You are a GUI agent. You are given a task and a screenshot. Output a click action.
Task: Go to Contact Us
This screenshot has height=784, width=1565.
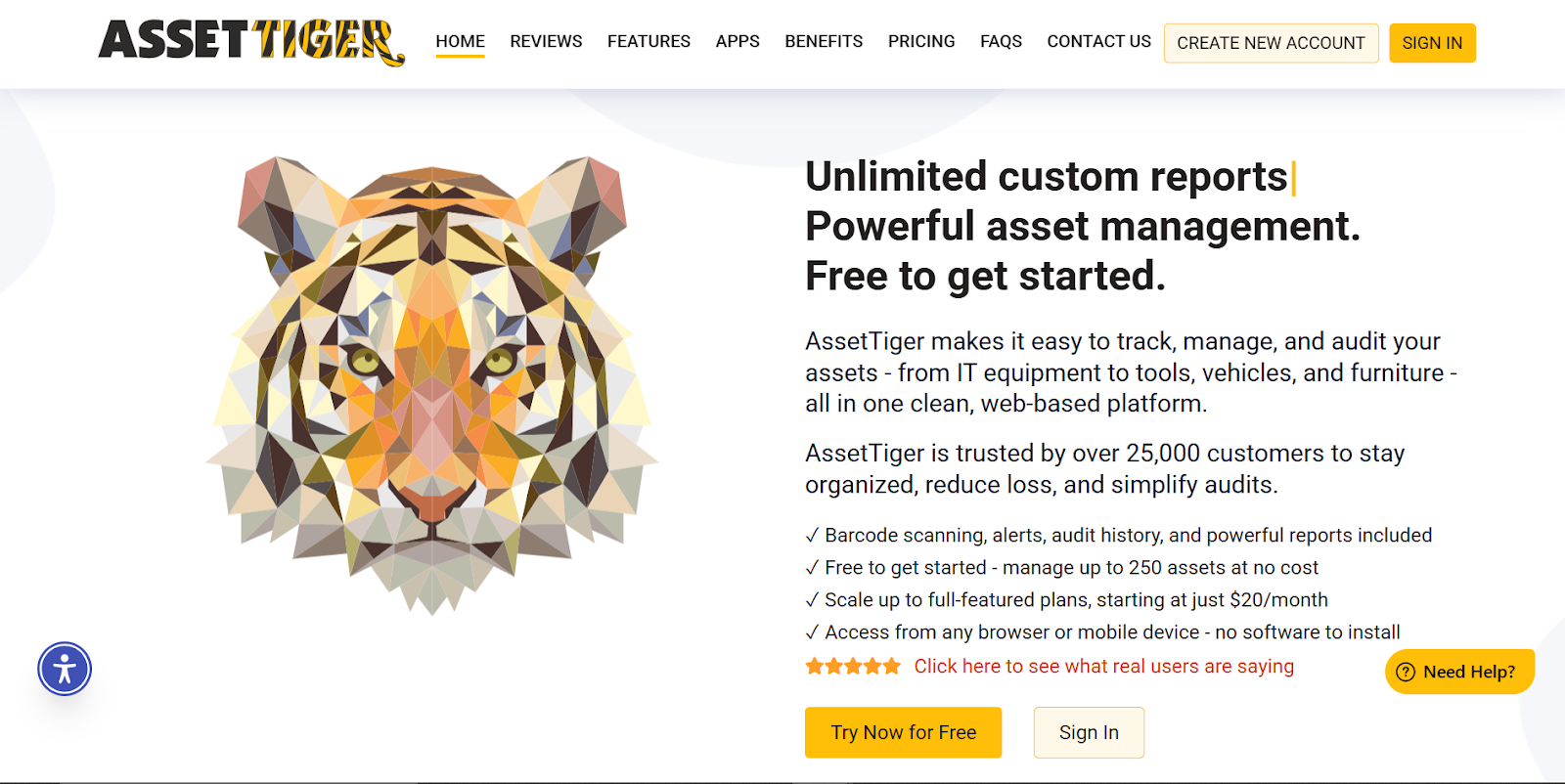coord(1098,41)
